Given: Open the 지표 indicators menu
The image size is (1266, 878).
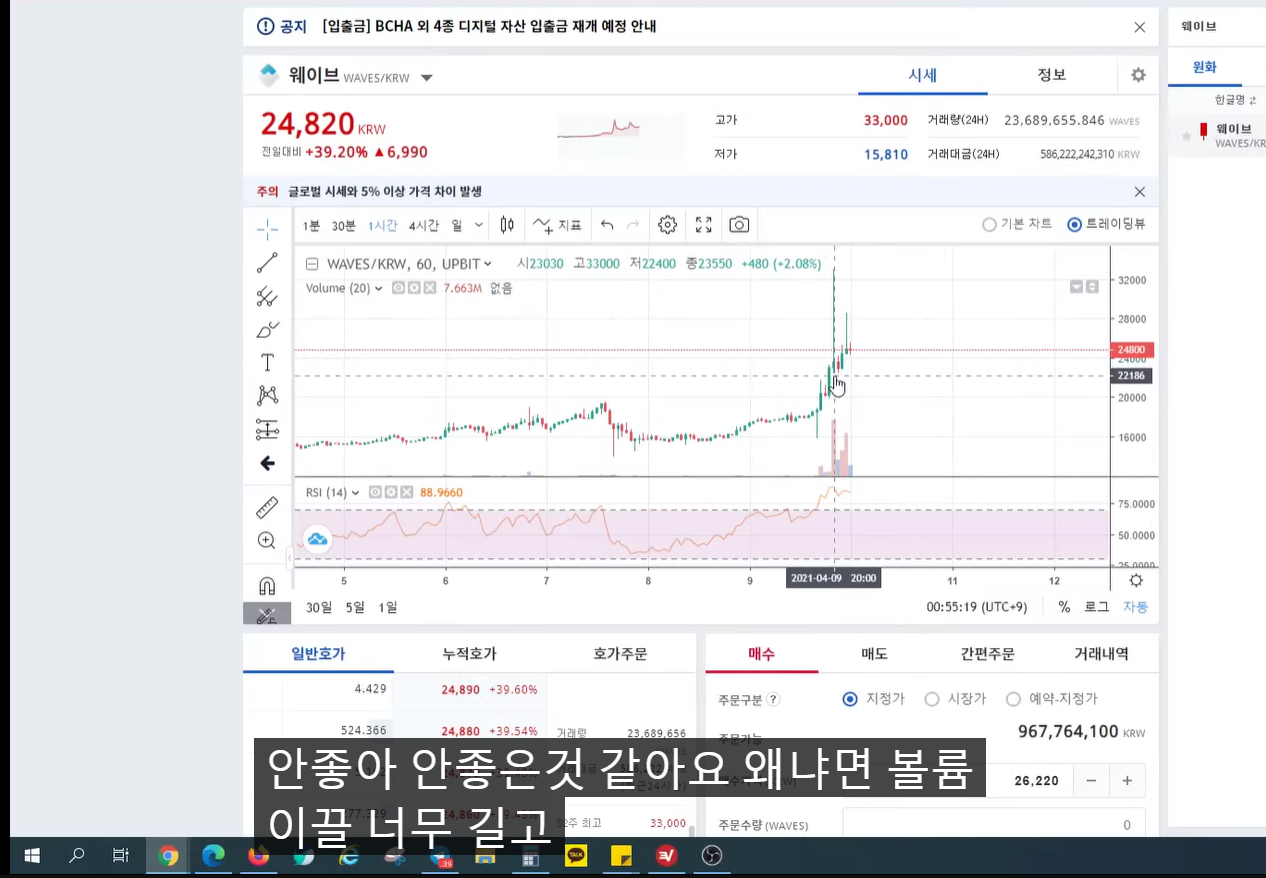Looking at the screenshot, I should click(557, 225).
